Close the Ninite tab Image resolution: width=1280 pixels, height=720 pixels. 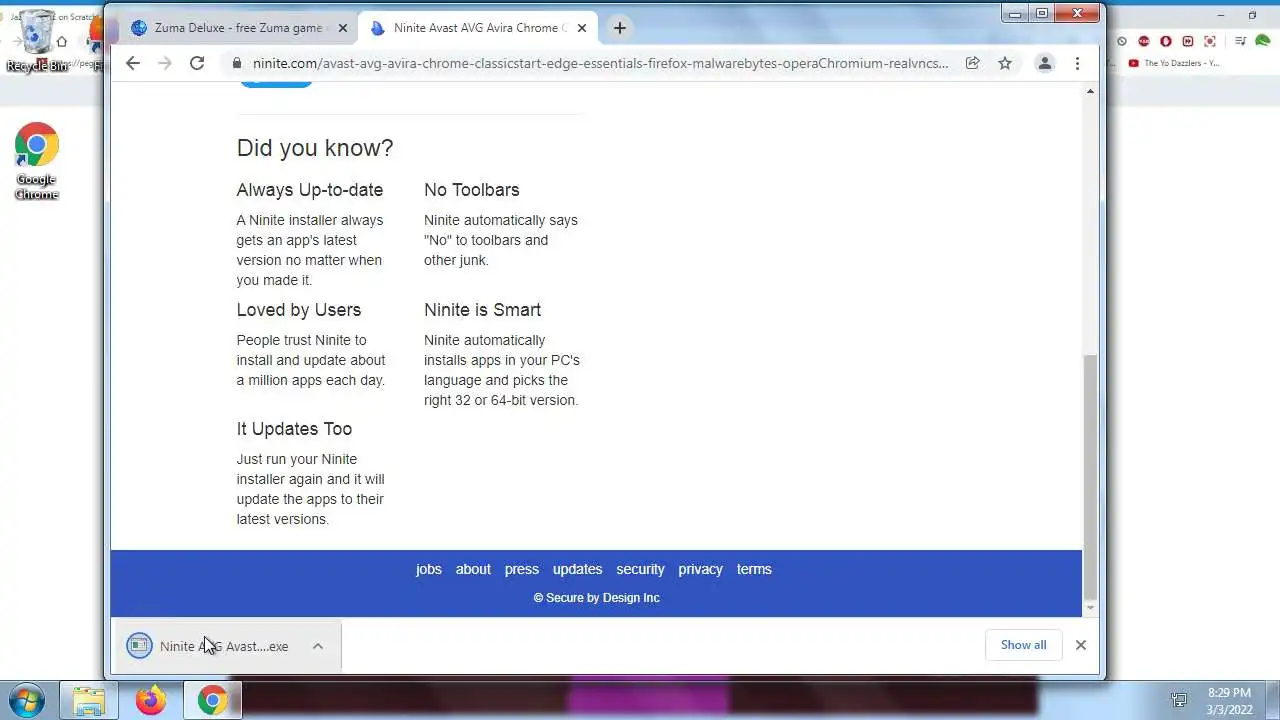pyautogui.click(x=582, y=28)
